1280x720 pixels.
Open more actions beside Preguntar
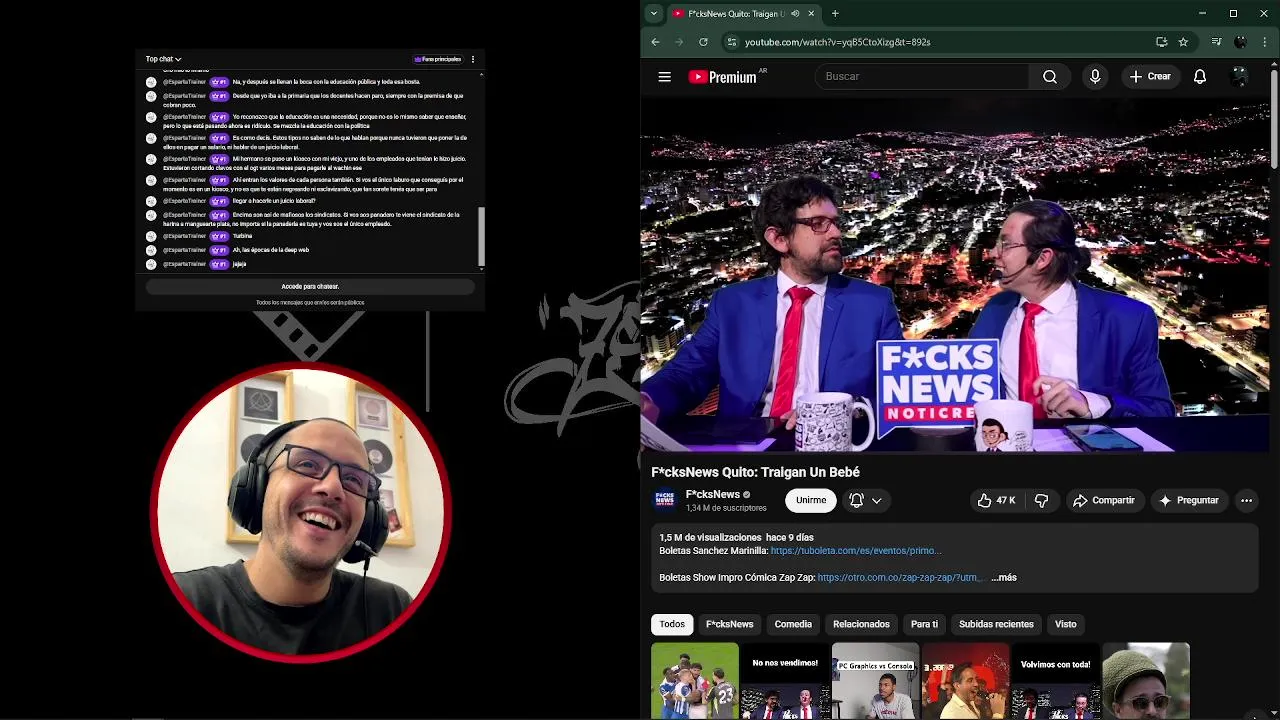pos(1246,500)
